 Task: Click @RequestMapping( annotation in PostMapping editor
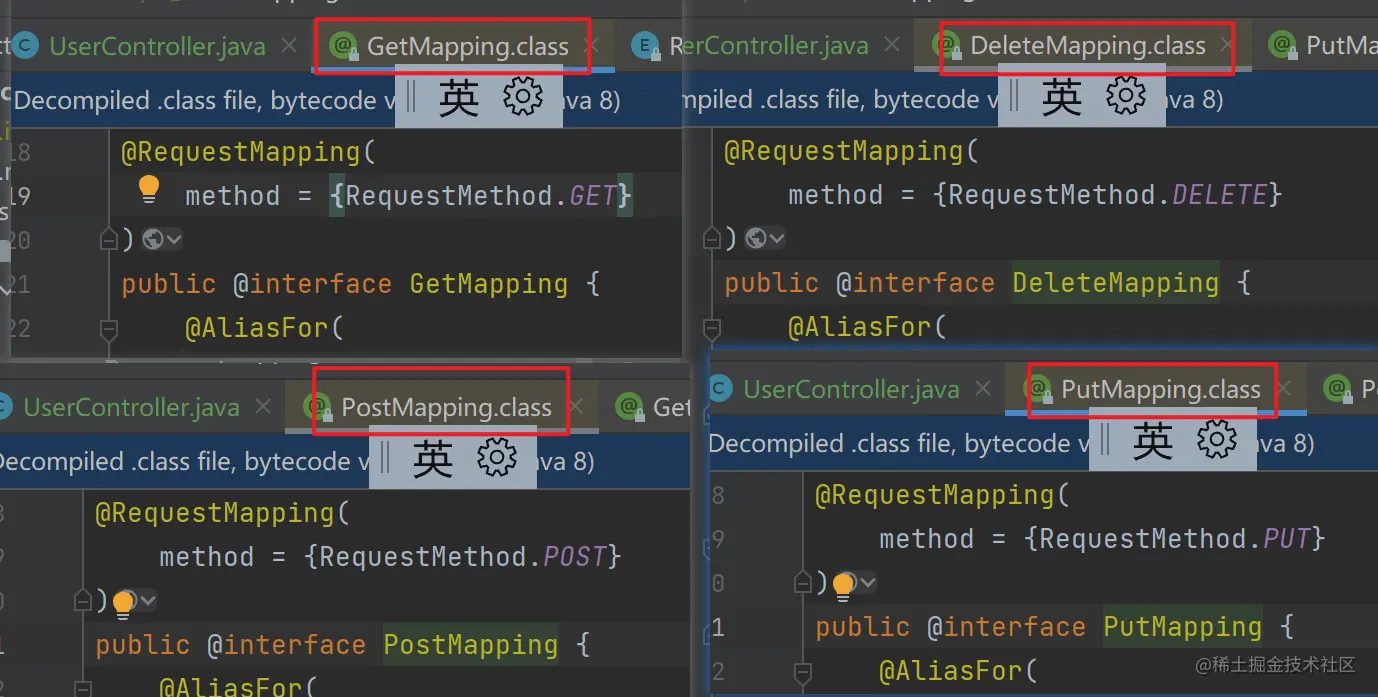pos(222,513)
